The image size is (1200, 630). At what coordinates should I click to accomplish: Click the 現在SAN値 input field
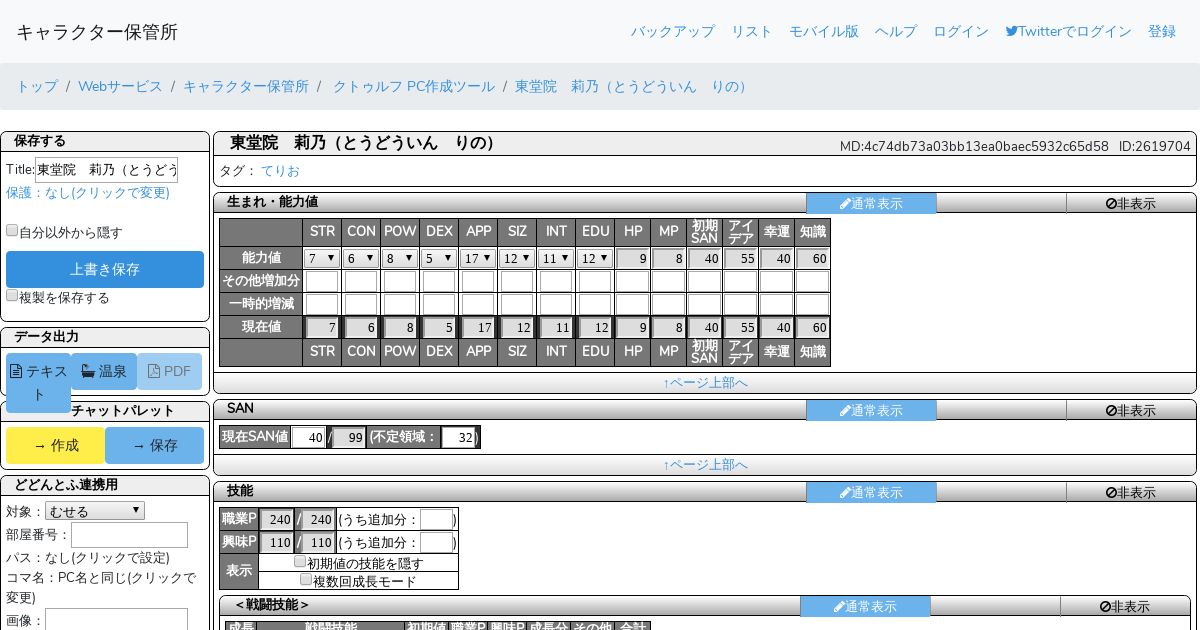click(x=308, y=437)
